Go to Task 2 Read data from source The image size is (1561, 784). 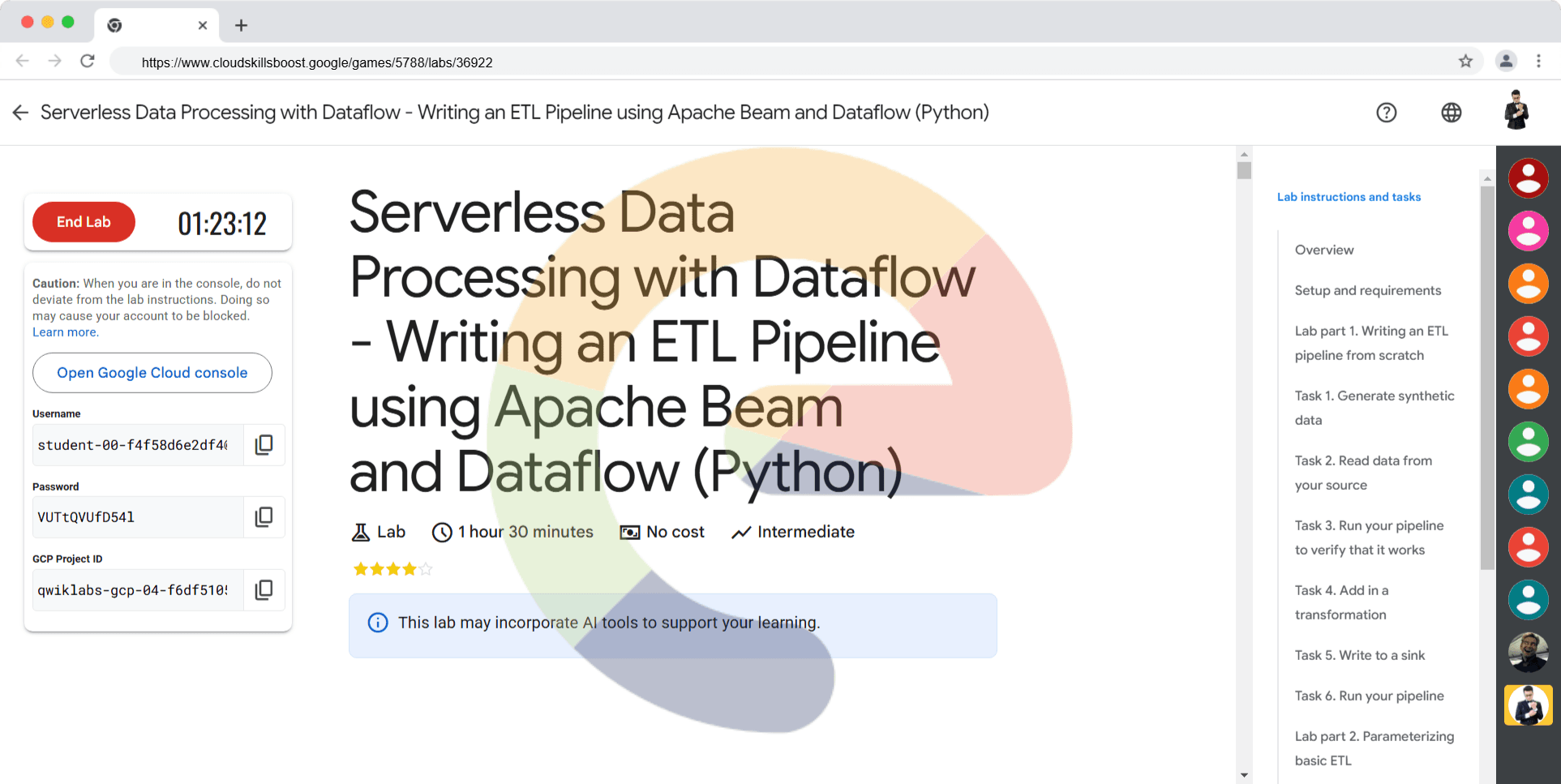tap(1363, 473)
